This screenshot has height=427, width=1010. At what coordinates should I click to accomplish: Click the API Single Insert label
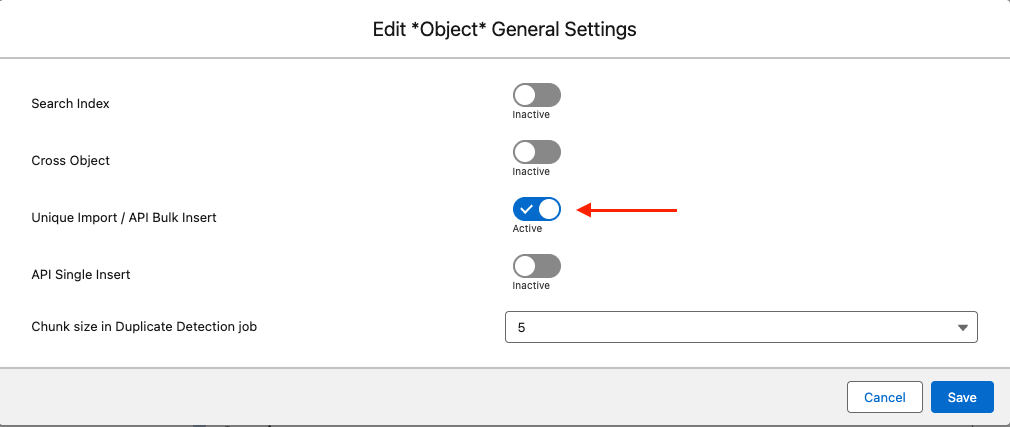click(81, 274)
